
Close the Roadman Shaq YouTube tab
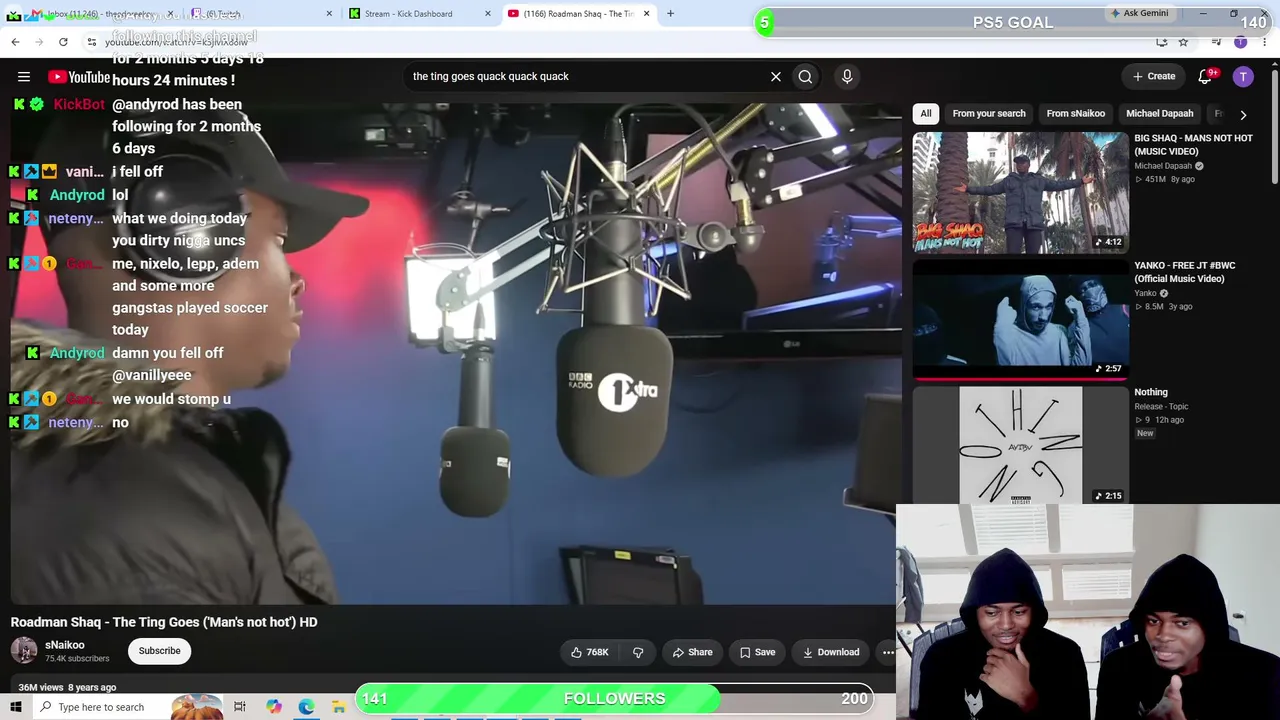pyautogui.click(x=646, y=14)
